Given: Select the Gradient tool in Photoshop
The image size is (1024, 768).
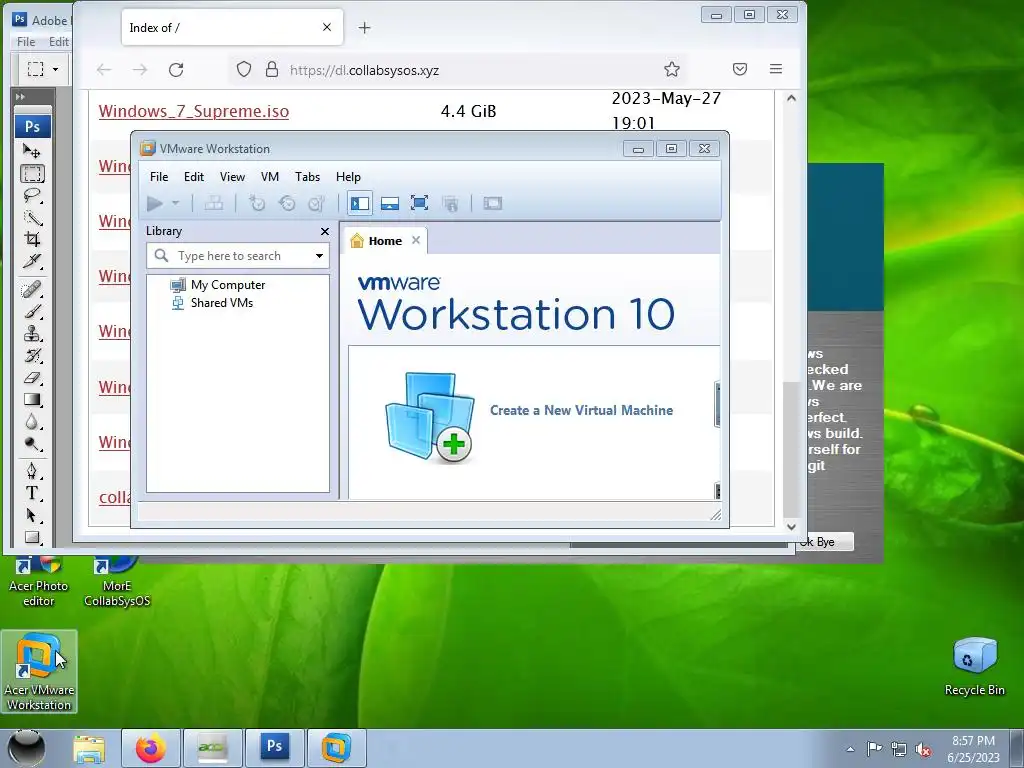Looking at the screenshot, I should [32, 400].
